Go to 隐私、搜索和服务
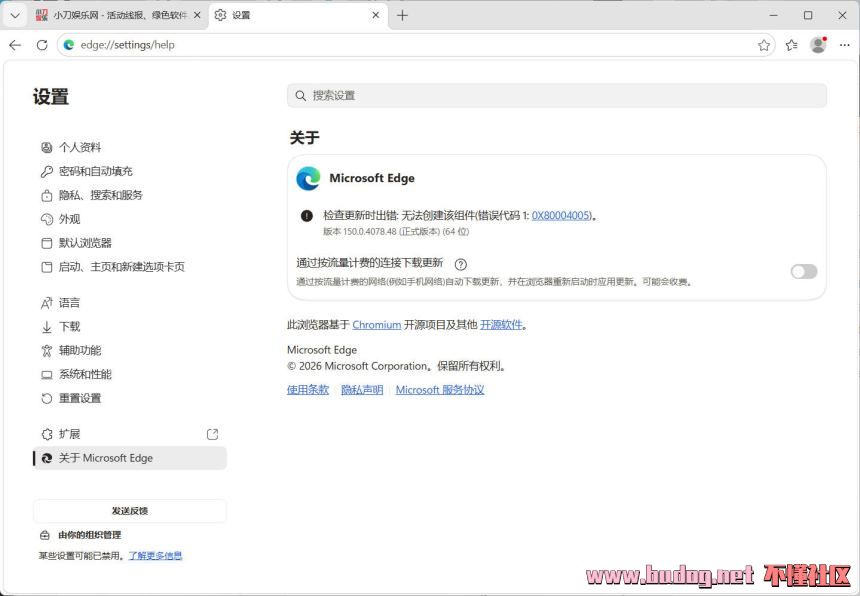 [x=131, y=195]
